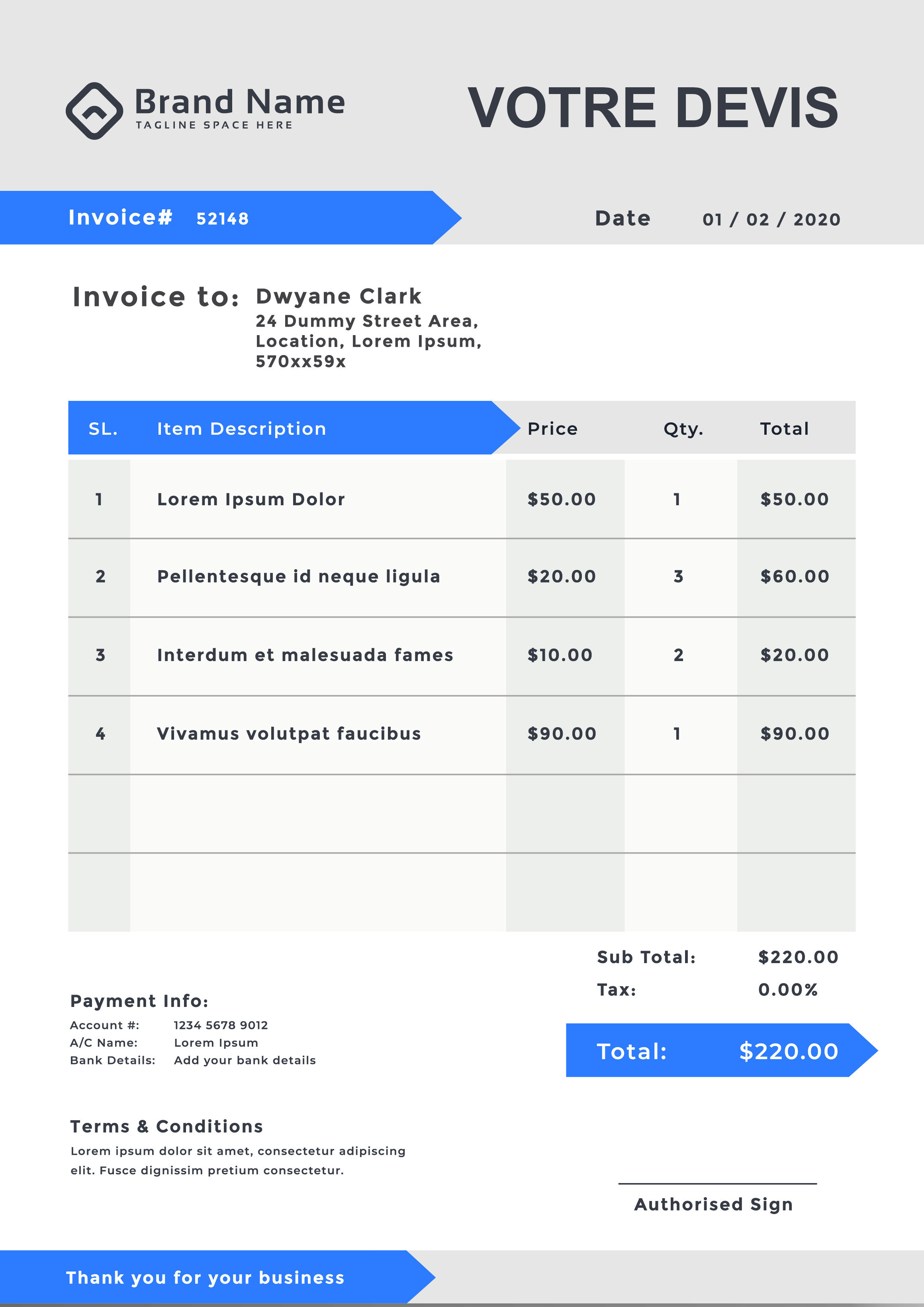Screen dimensions: 924x1307
Task: Click the customer name Dwyane Clark
Action: coord(339,296)
